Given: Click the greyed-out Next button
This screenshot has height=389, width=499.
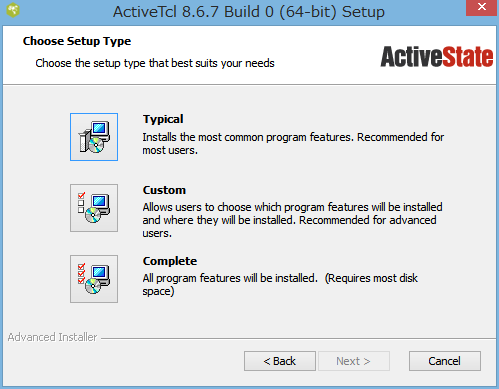Looking at the screenshot, I should [x=354, y=361].
